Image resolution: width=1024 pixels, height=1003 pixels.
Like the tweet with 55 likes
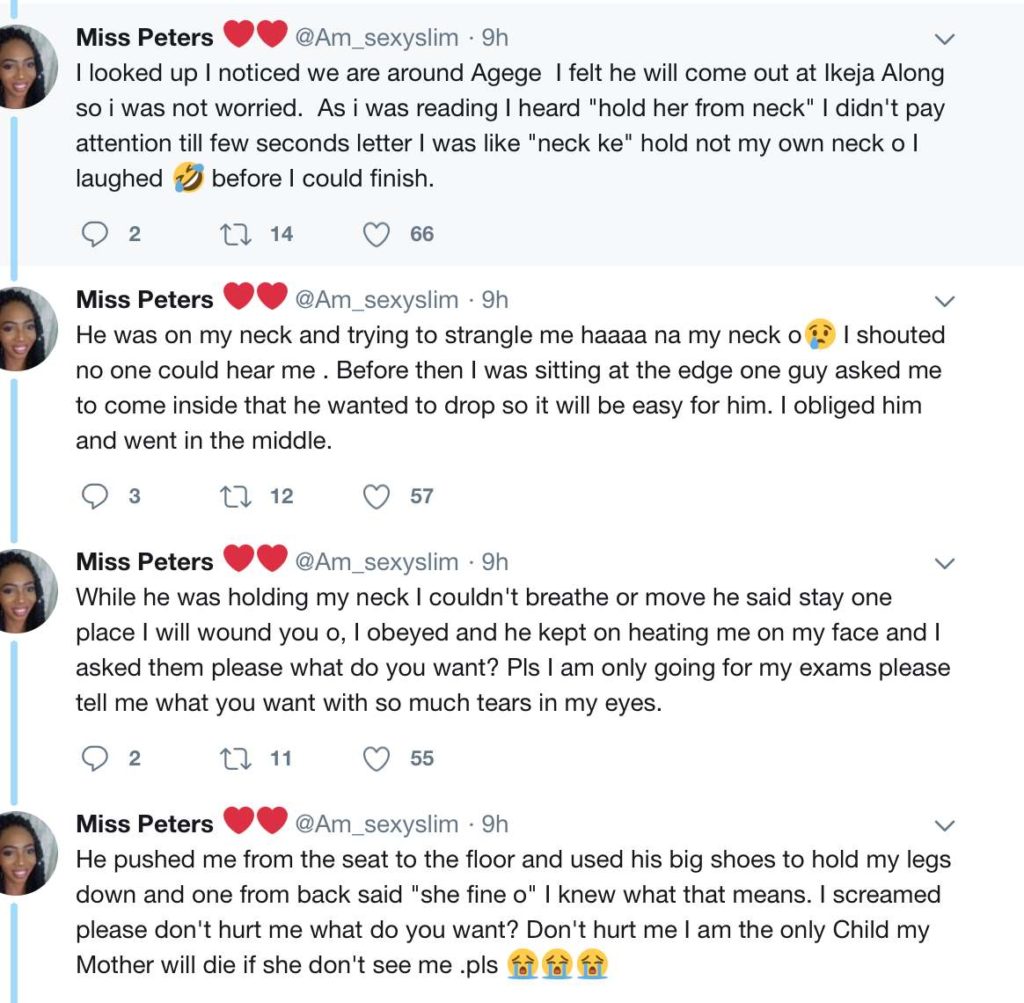375,759
